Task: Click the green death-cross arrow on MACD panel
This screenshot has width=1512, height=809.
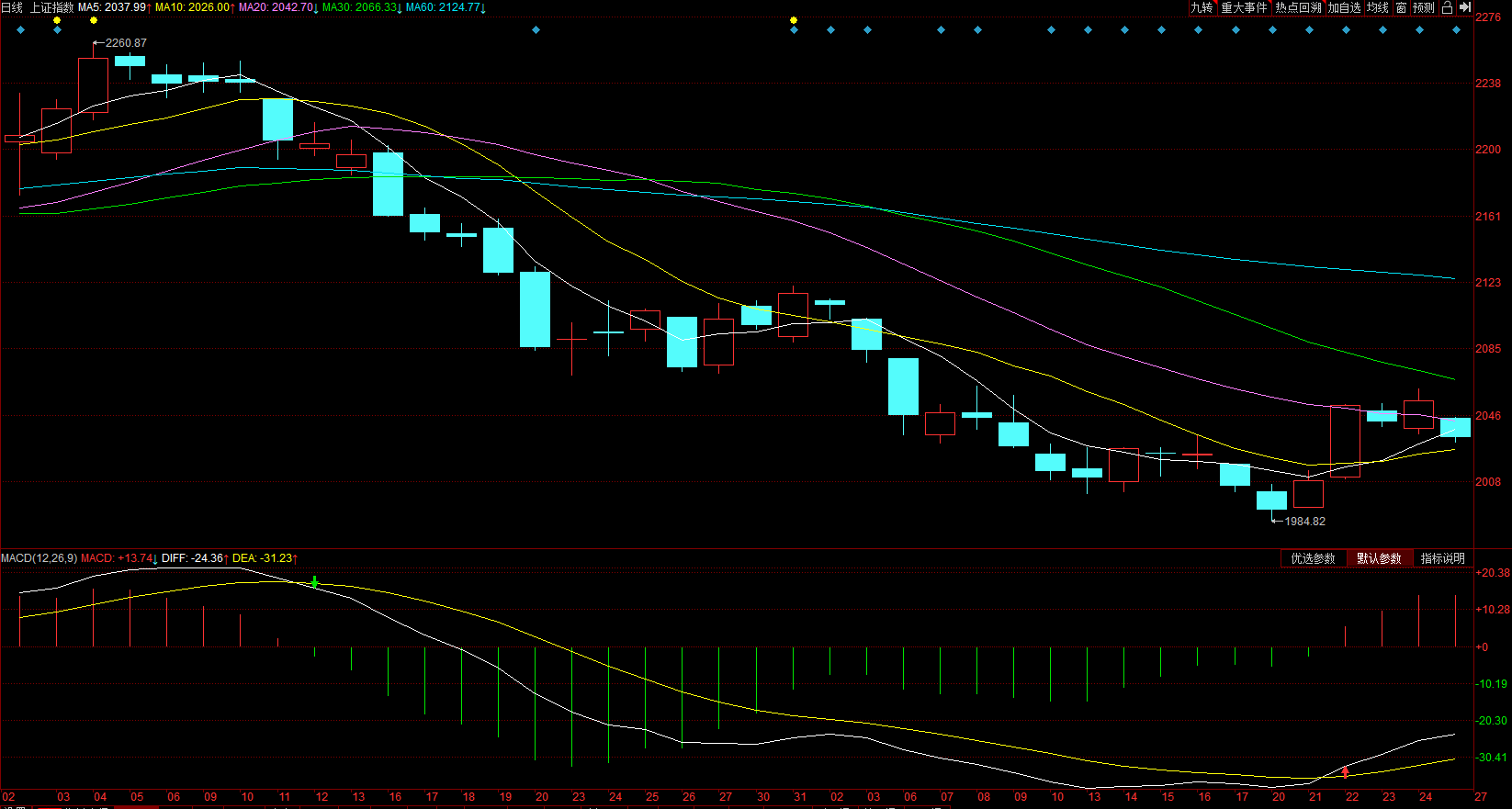Action: [315, 582]
